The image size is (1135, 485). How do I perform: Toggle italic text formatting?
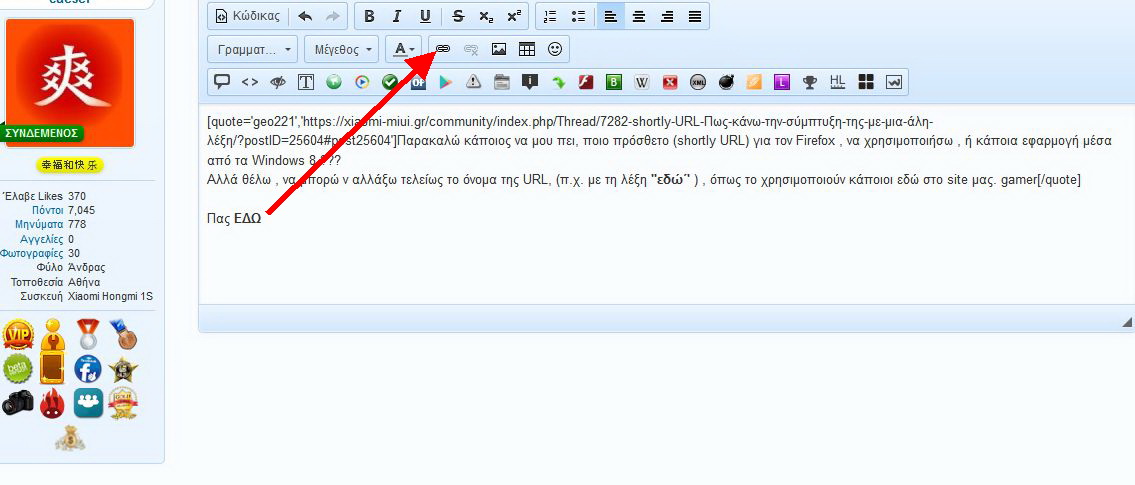[397, 16]
